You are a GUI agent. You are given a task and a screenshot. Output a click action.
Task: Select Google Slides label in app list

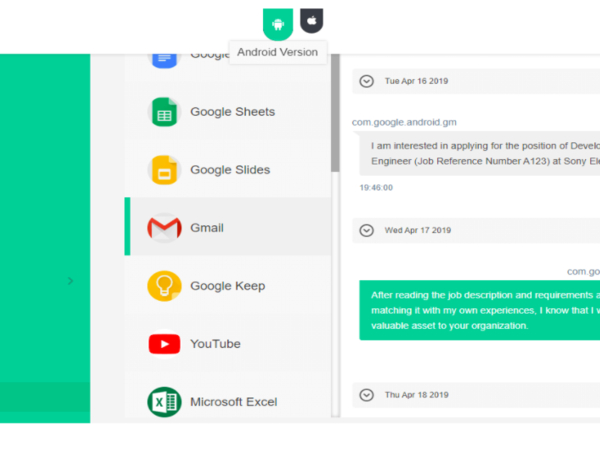230,170
